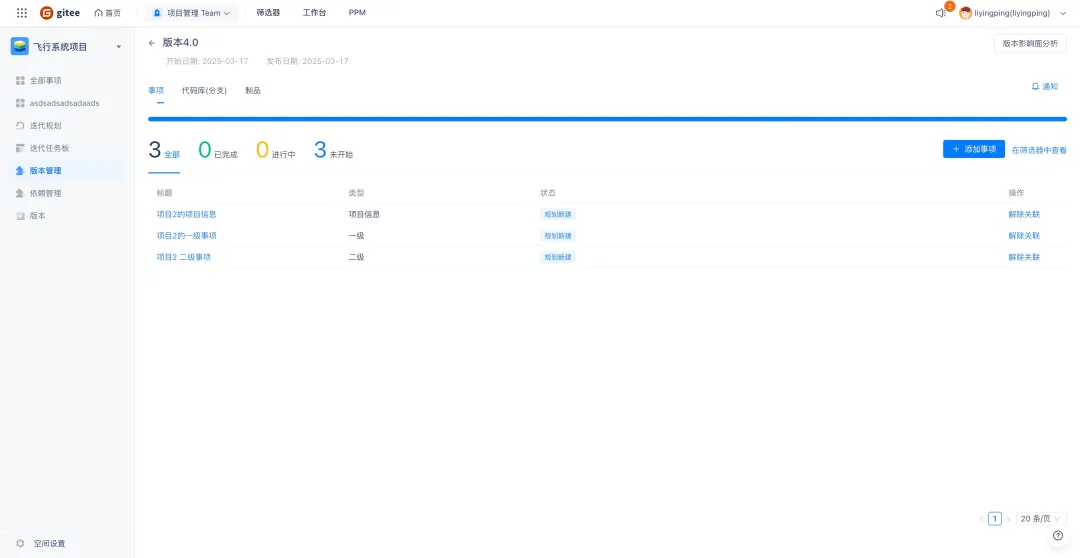
Task: Click the 依赖管理 sidebar icon
Action: coord(20,194)
